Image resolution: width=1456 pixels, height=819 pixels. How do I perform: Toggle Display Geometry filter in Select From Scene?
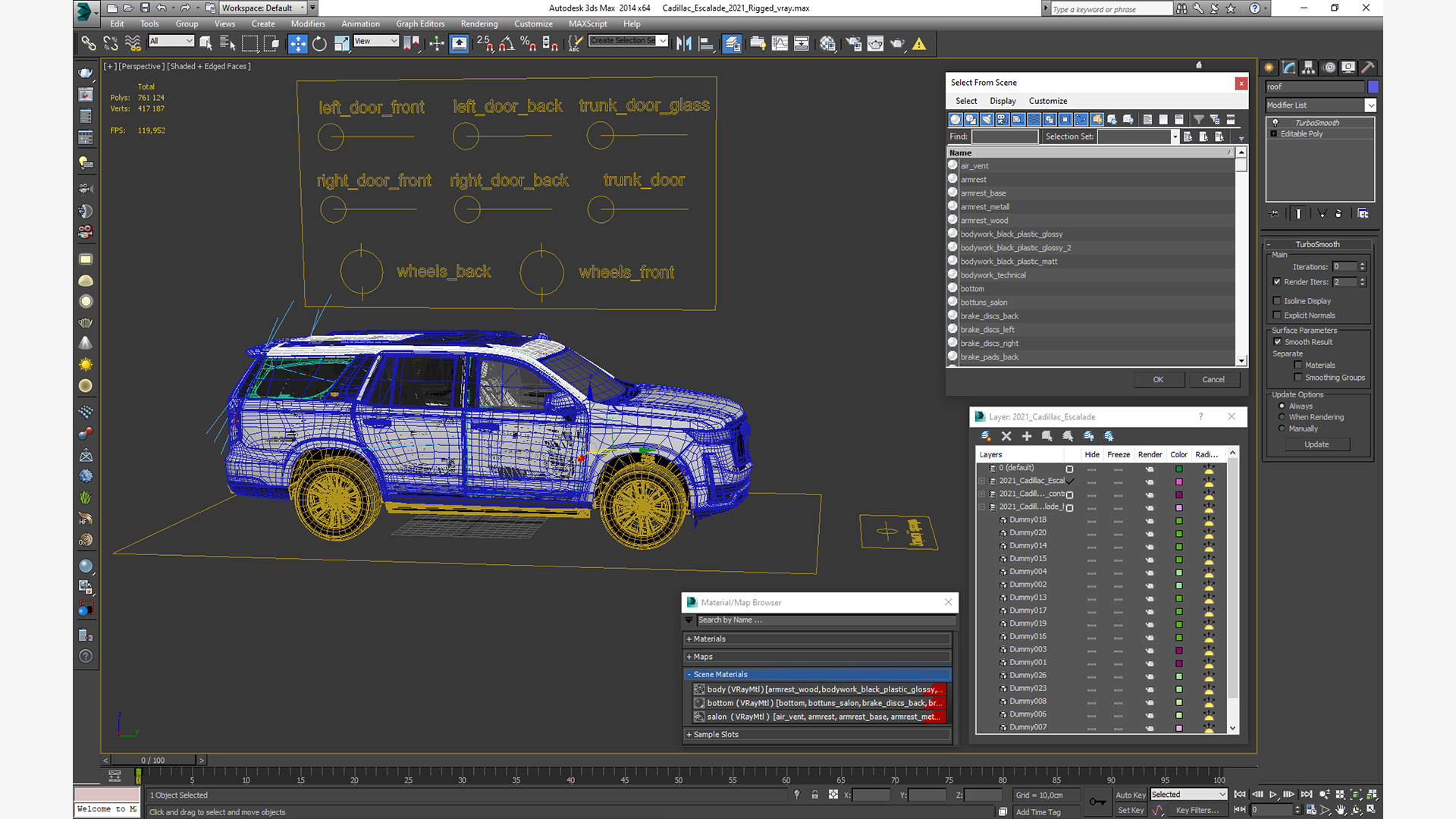coord(955,119)
